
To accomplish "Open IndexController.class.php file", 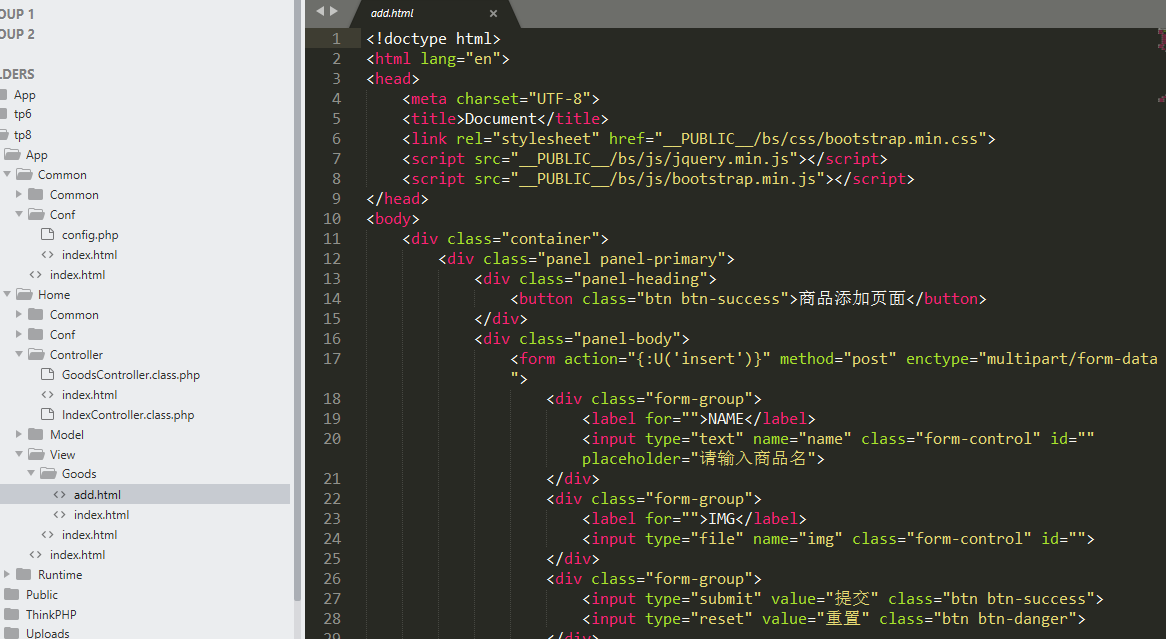I will (128, 415).
